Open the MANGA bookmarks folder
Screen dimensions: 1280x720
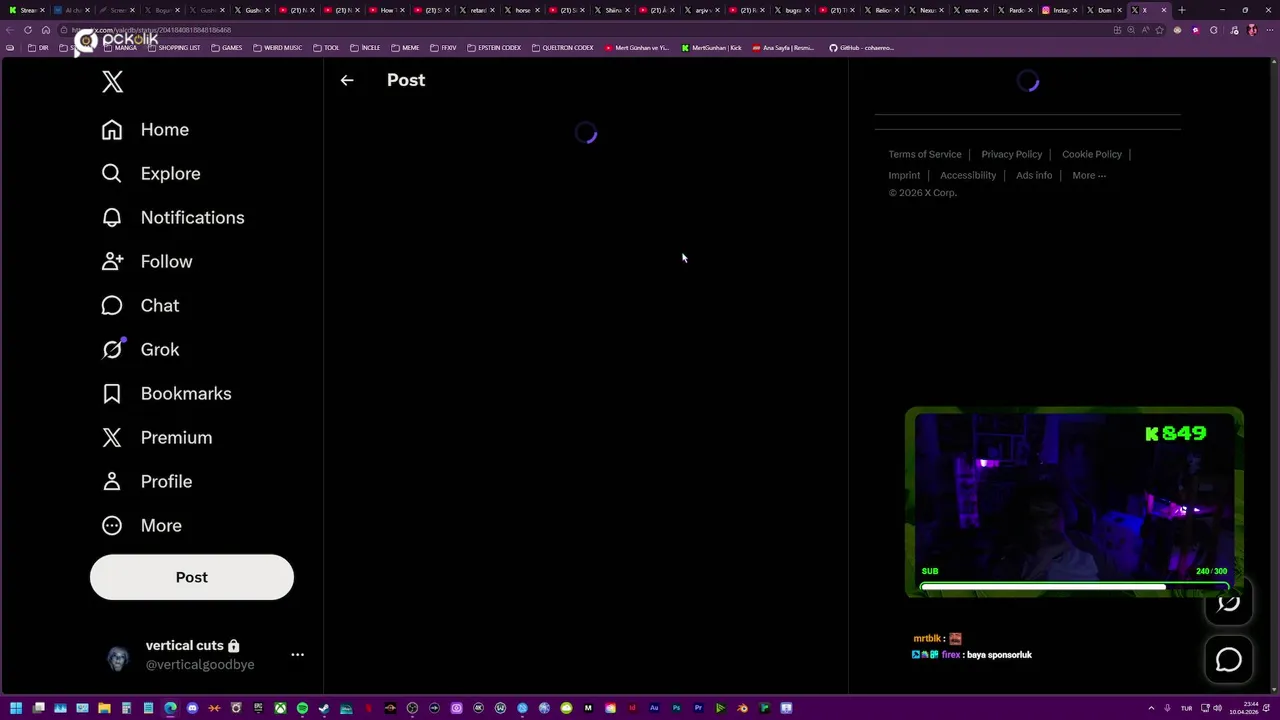tap(118, 48)
